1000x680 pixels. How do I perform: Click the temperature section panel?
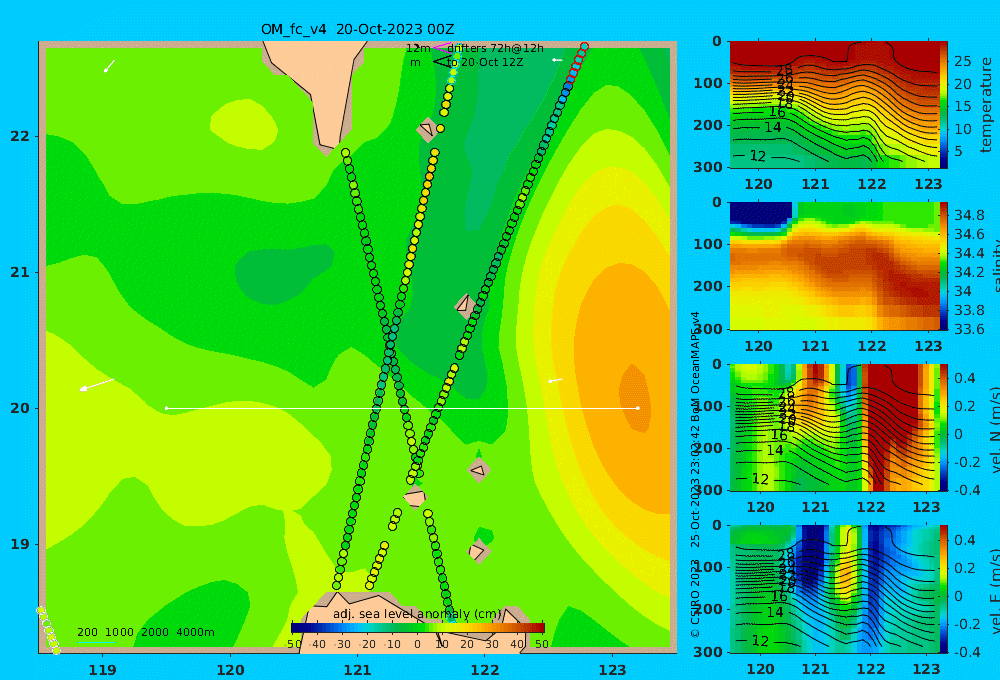click(x=835, y=104)
